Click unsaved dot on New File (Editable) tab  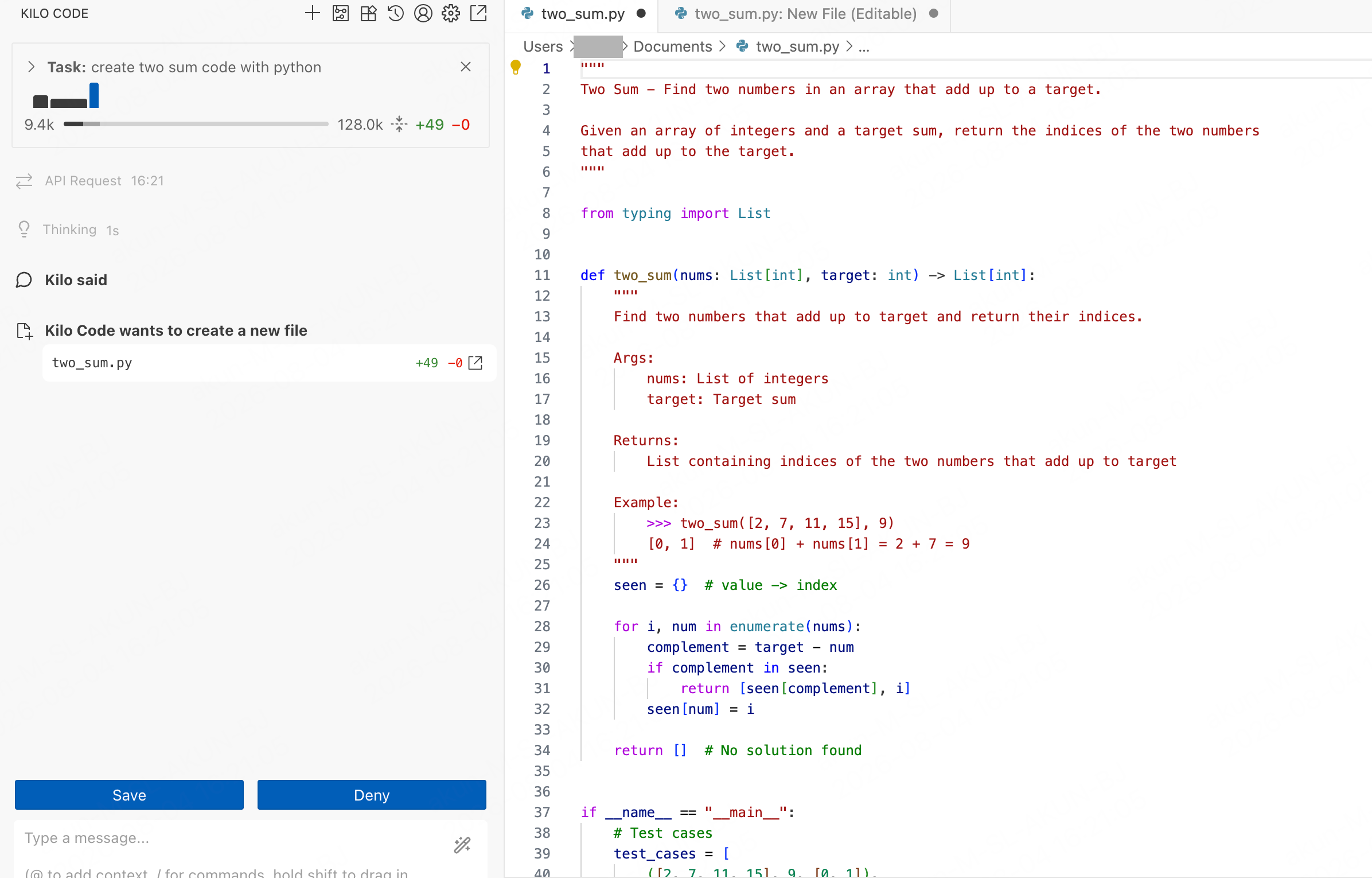tap(934, 13)
